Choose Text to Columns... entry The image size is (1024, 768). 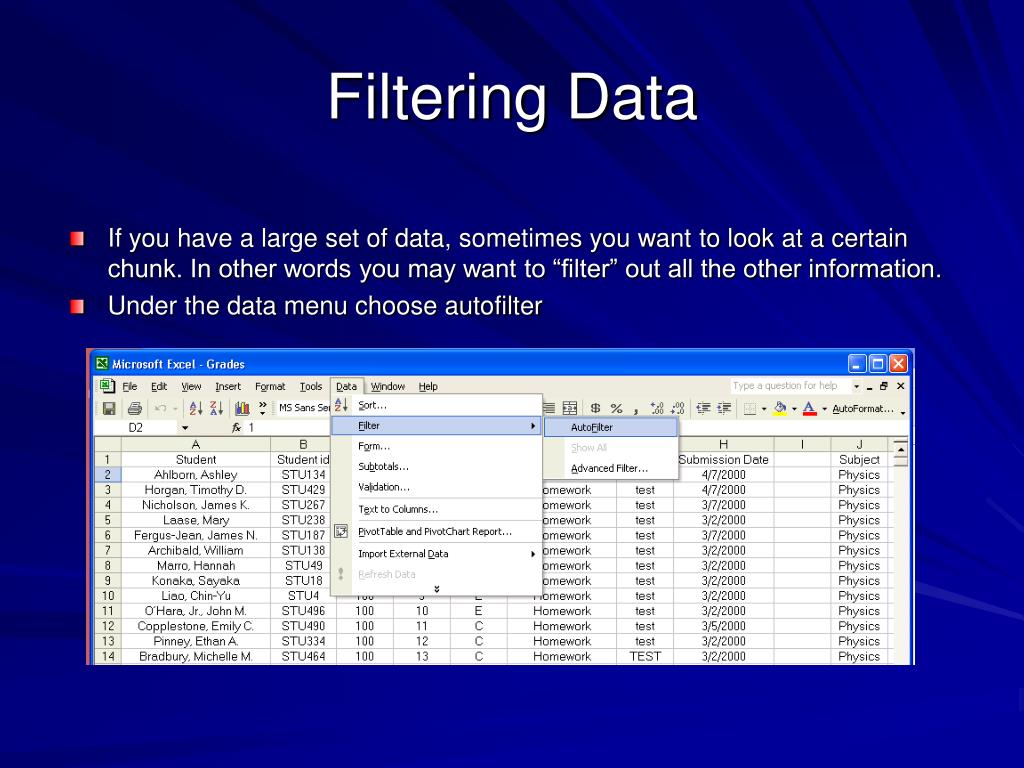pos(437,509)
